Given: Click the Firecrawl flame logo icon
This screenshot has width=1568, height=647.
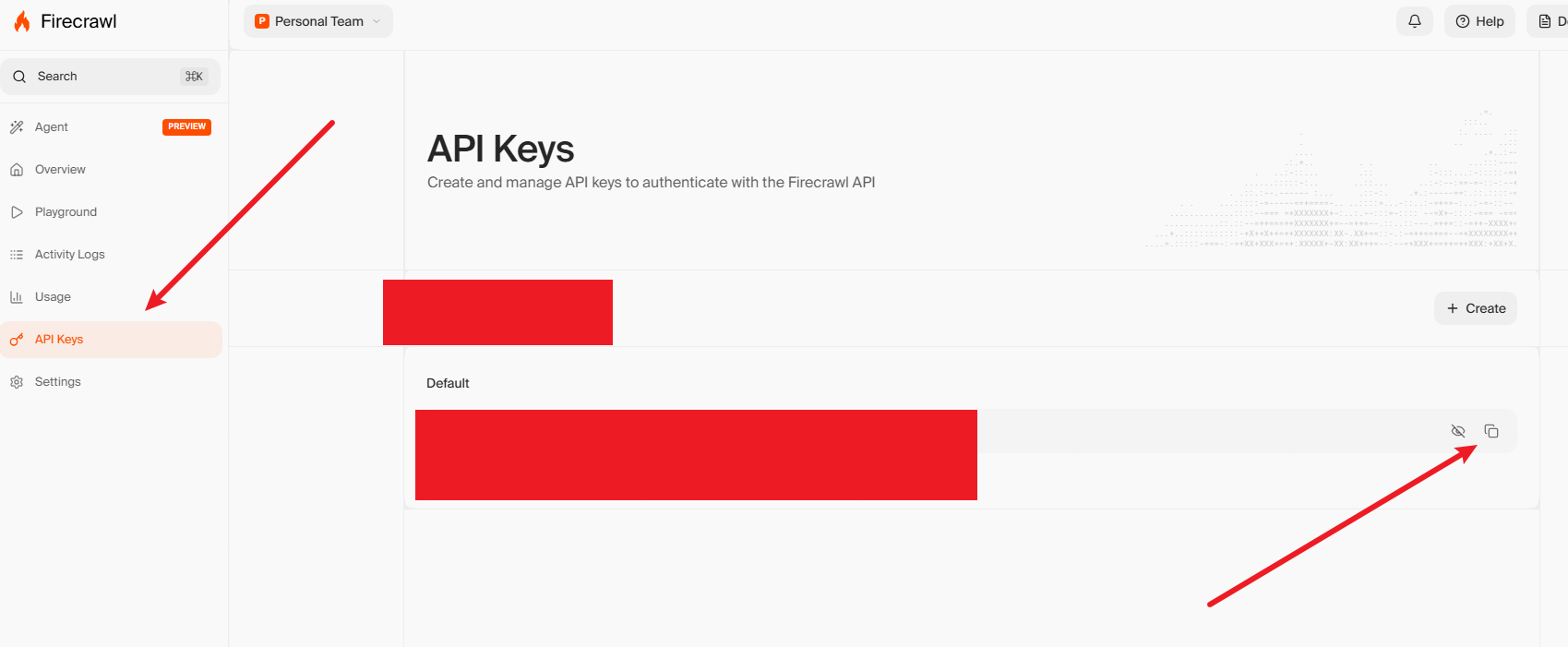Looking at the screenshot, I should (22, 21).
